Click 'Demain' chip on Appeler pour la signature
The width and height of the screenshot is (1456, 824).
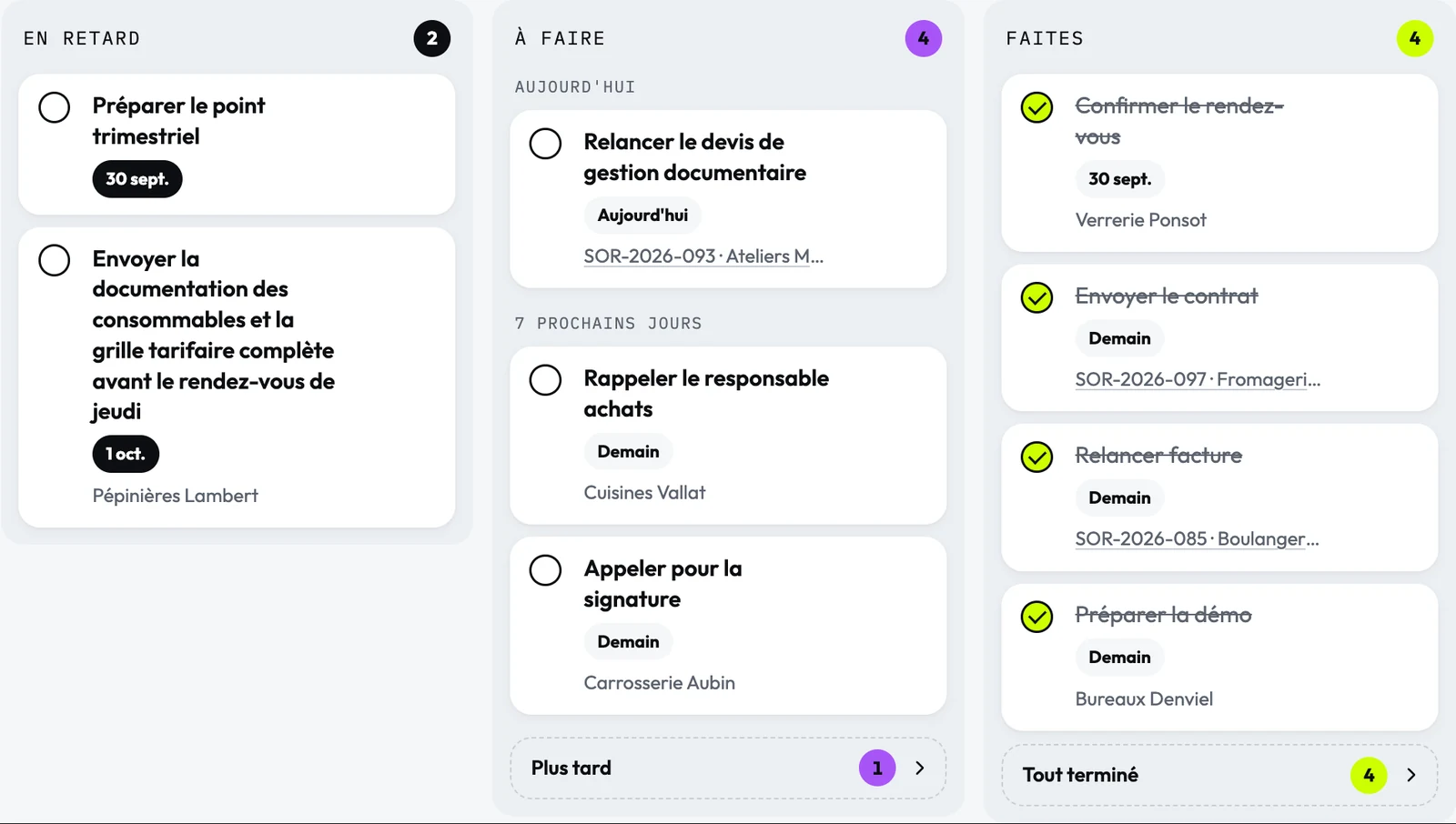pos(628,642)
